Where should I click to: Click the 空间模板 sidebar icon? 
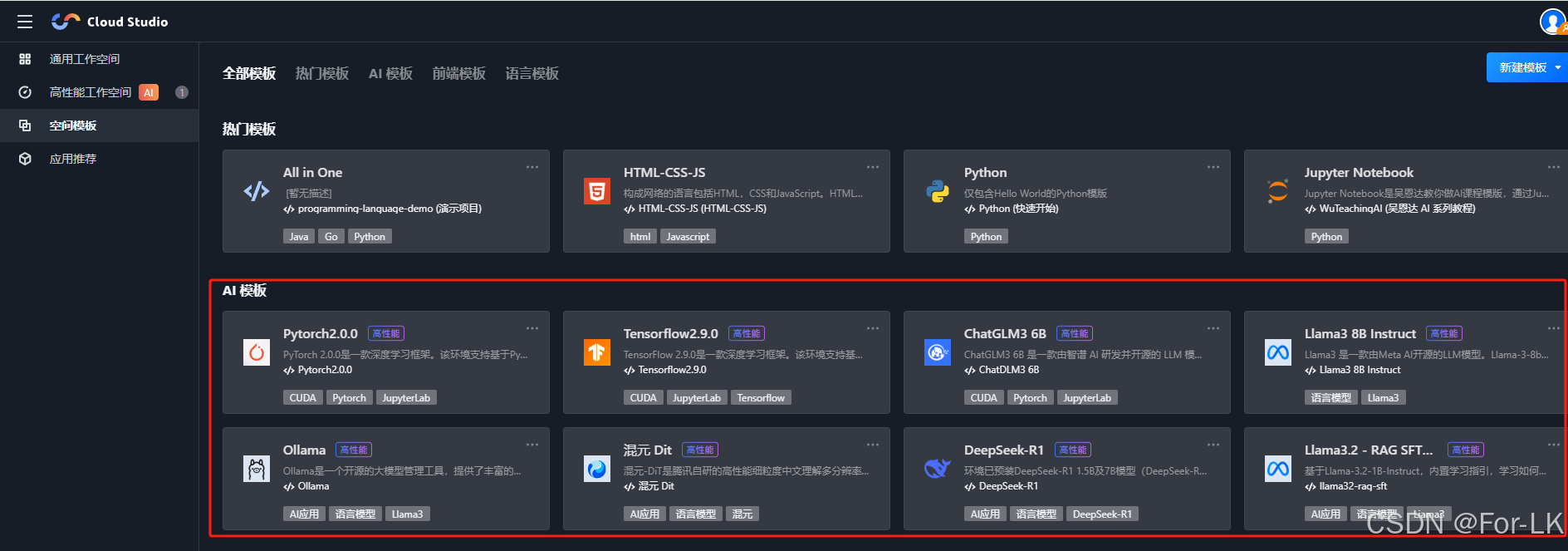pos(25,125)
